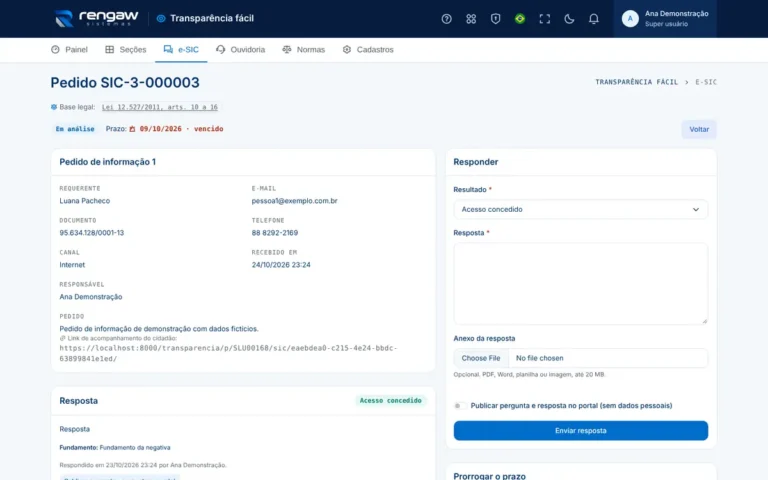
Task: Click responsible Ana Demonstração in details
Action: pyautogui.click(x=91, y=297)
